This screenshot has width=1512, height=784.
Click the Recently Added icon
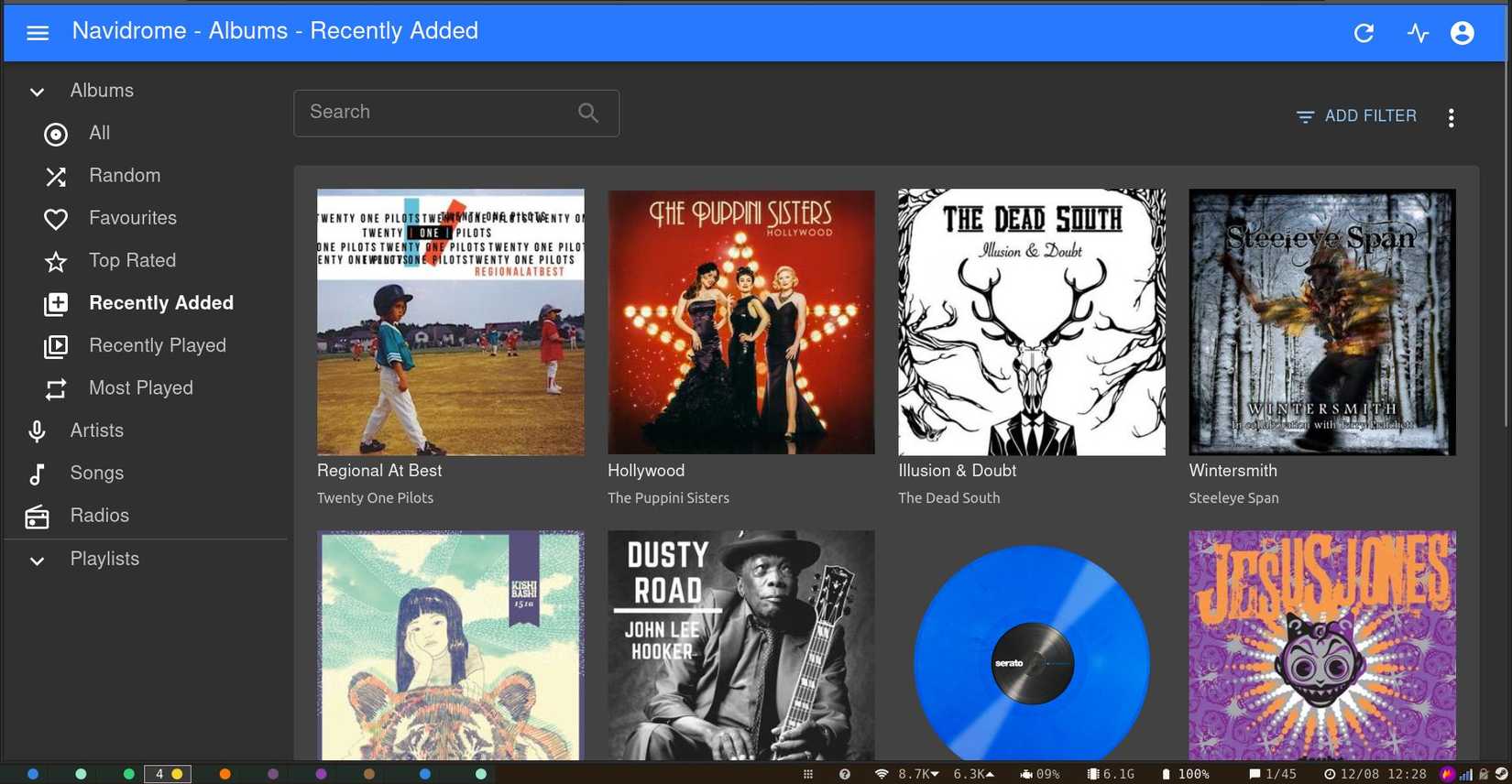pyautogui.click(x=56, y=304)
